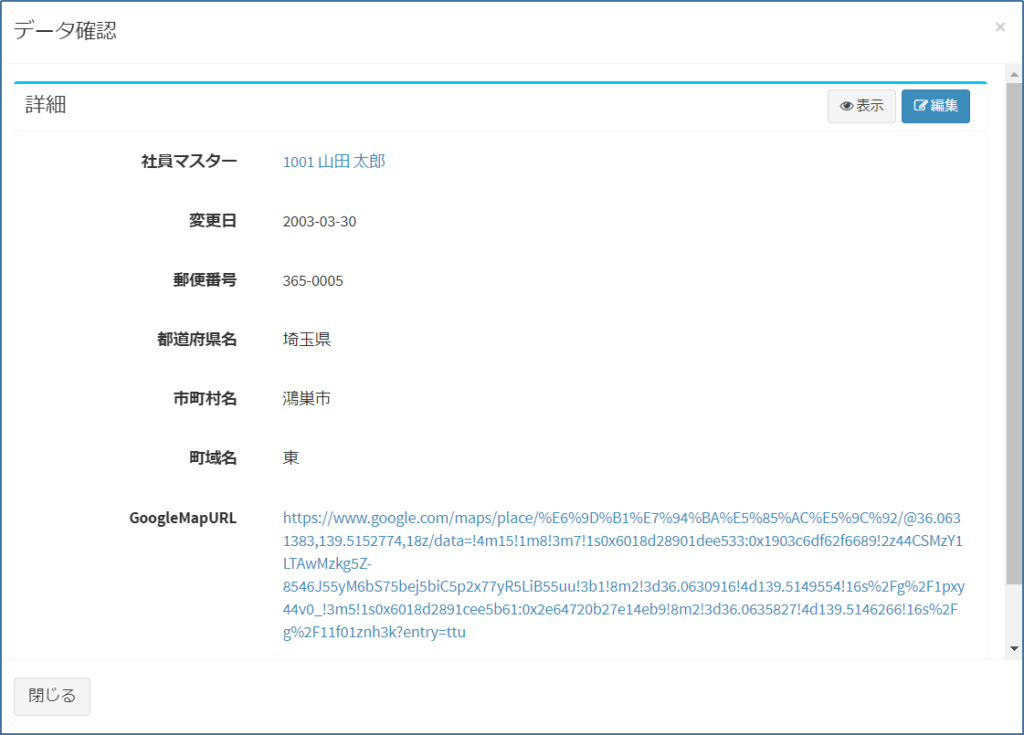The image size is (1024, 735).
Task: Click the 詳細 panel heading
Action: (46, 105)
